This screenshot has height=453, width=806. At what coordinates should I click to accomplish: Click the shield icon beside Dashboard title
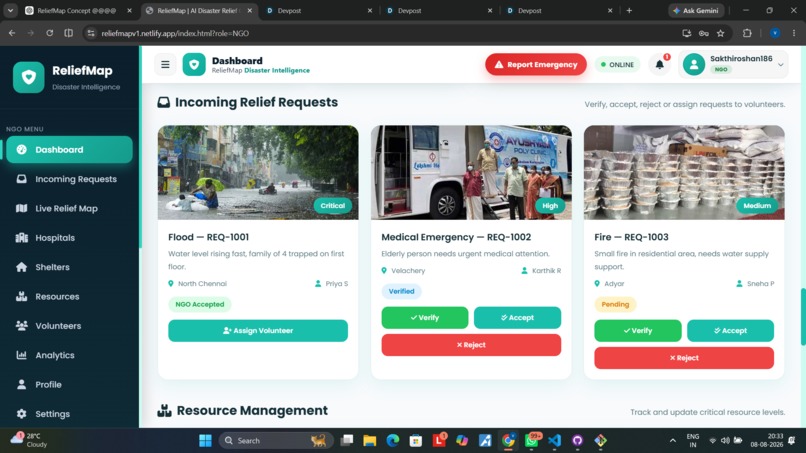pyautogui.click(x=194, y=64)
